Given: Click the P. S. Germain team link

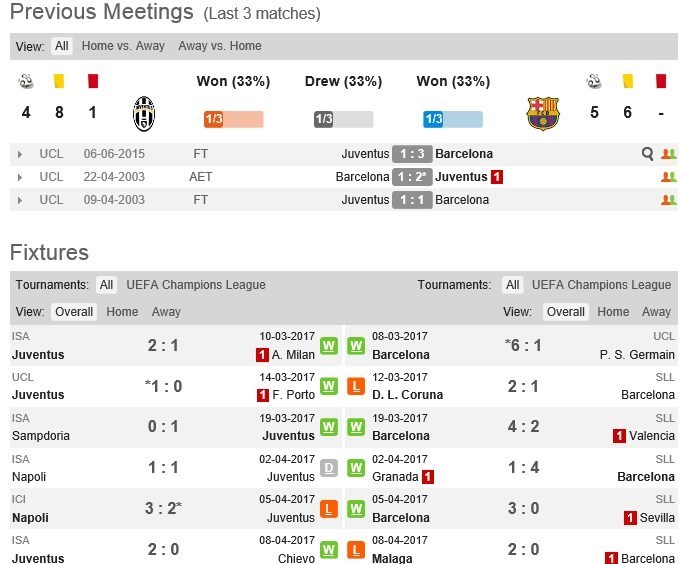Looking at the screenshot, I should point(638,354).
